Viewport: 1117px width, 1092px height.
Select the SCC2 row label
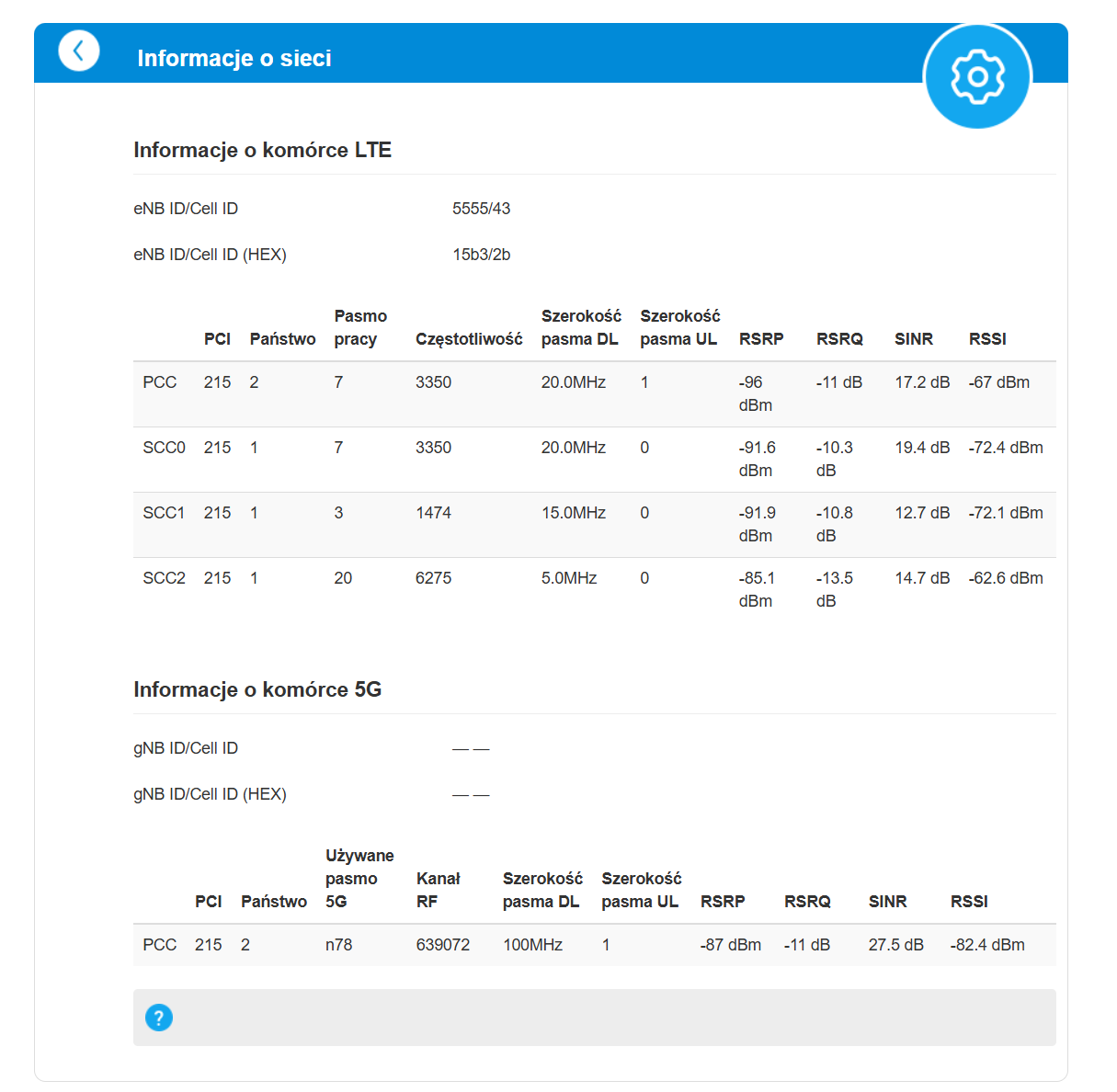(x=164, y=578)
